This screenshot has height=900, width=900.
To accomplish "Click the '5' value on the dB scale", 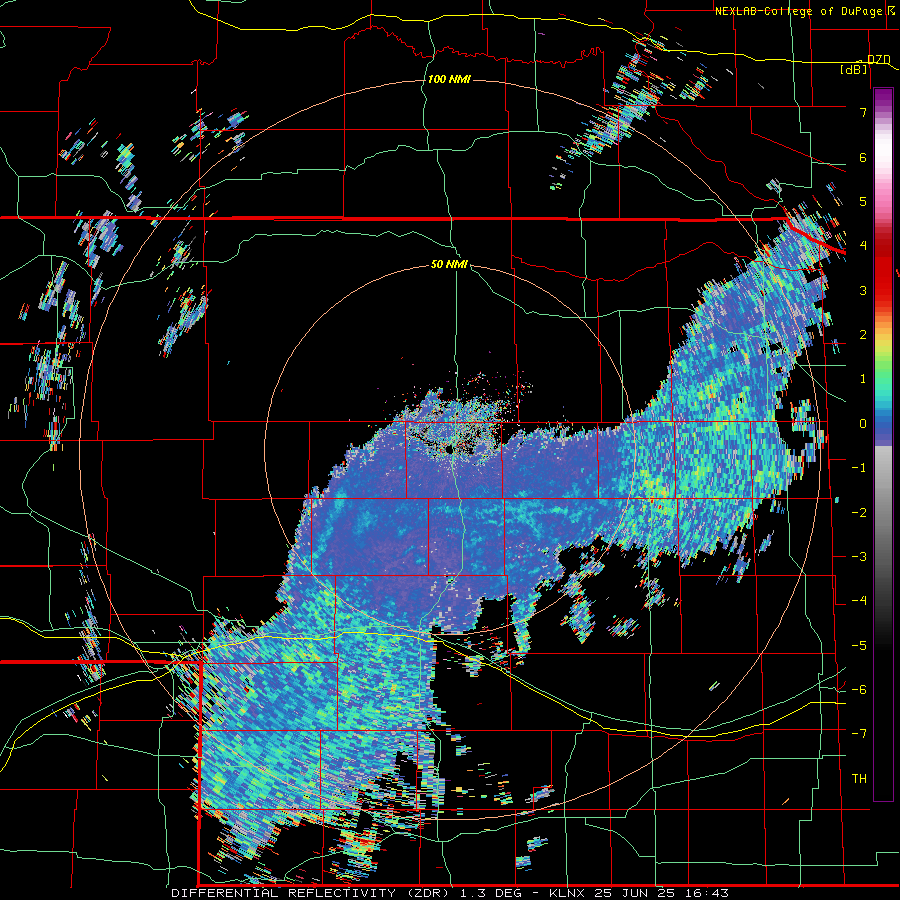I will coord(863,201).
